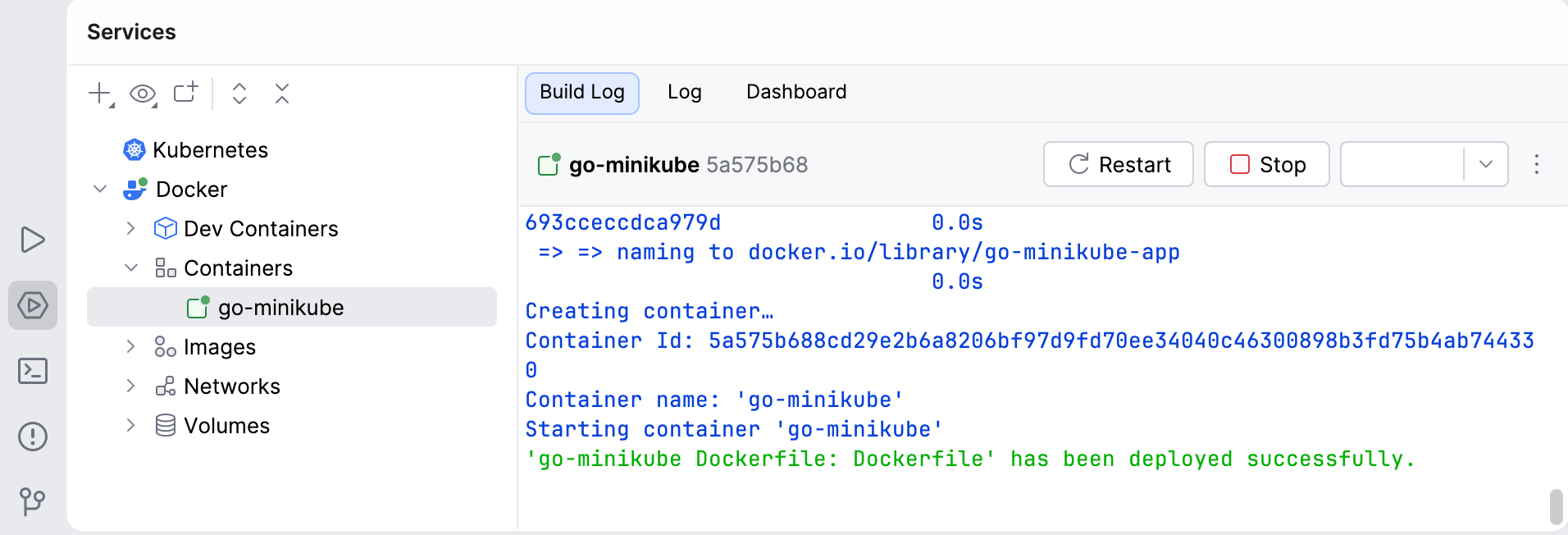
Task: Open the Terminal tool window icon
Action: coord(33,371)
